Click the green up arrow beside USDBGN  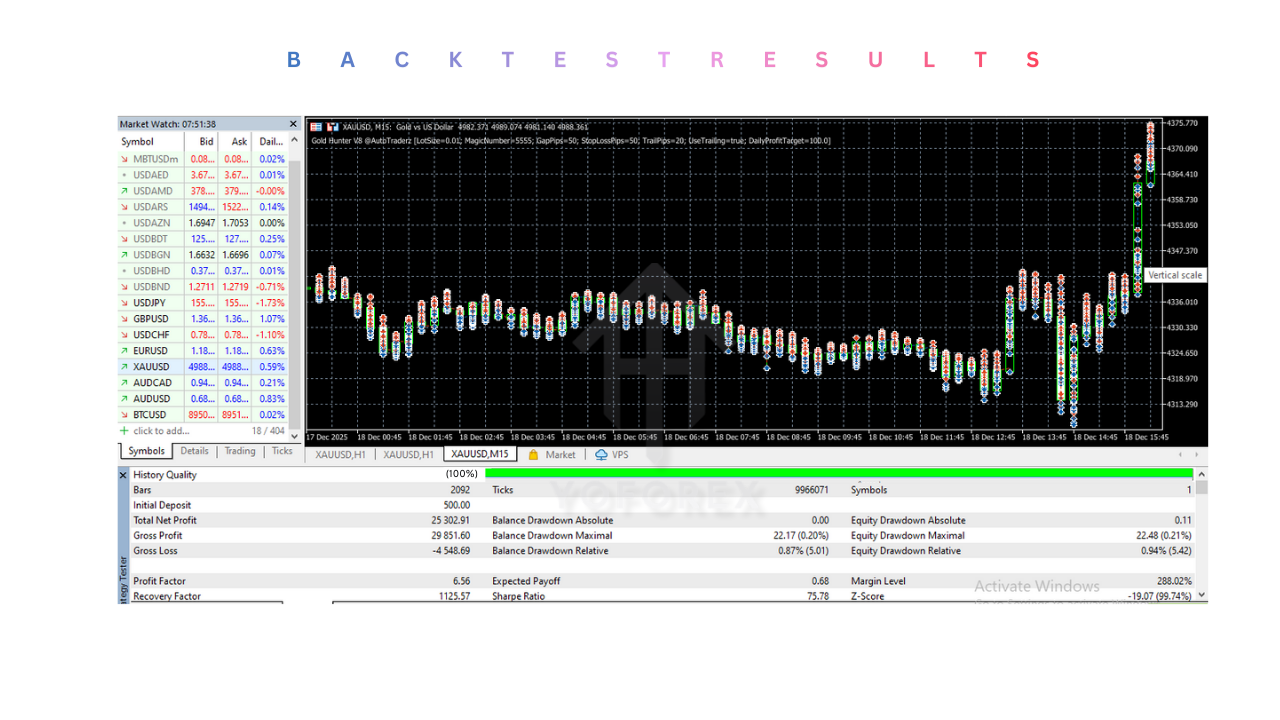pos(124,255)
